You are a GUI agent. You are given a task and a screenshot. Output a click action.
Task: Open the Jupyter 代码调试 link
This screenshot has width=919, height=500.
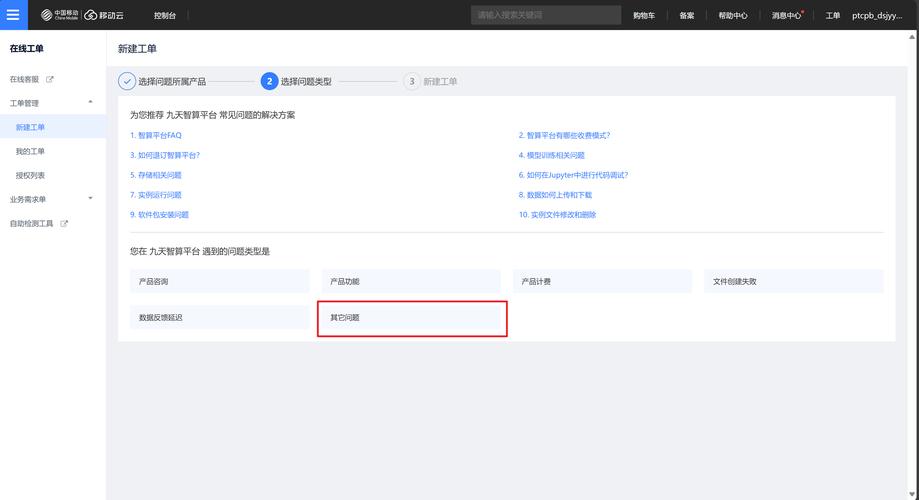[x=573, y=175]
